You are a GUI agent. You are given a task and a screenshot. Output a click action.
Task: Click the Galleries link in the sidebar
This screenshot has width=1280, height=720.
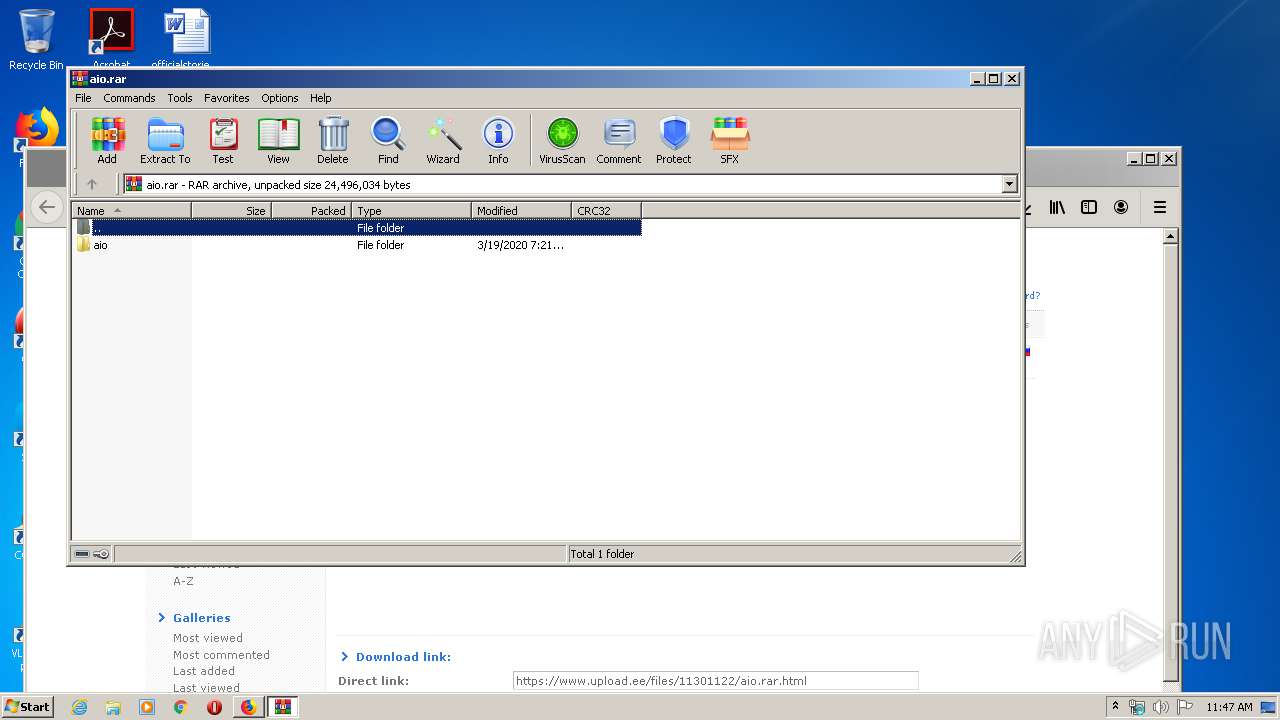tap(202, 618)
